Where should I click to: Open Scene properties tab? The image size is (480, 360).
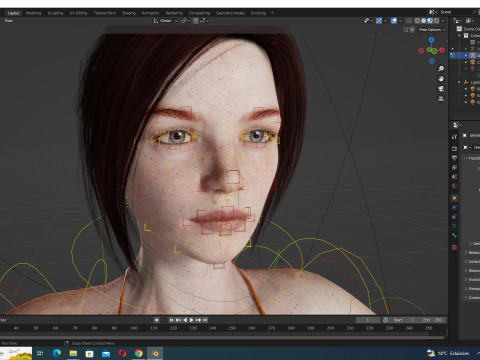pos(454,177)
